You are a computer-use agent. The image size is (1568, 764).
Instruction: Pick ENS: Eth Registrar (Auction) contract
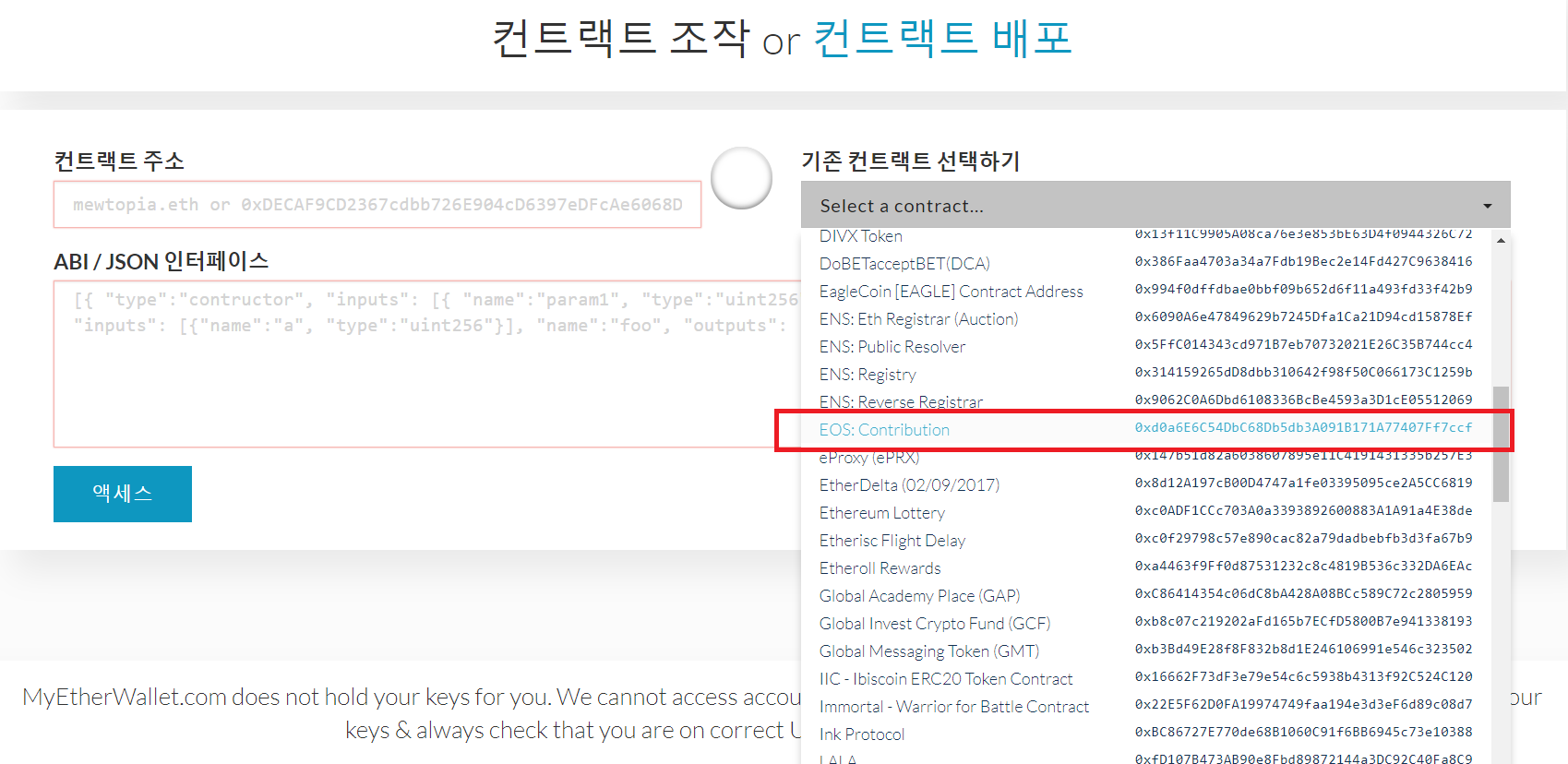(x=1147, y=318)
